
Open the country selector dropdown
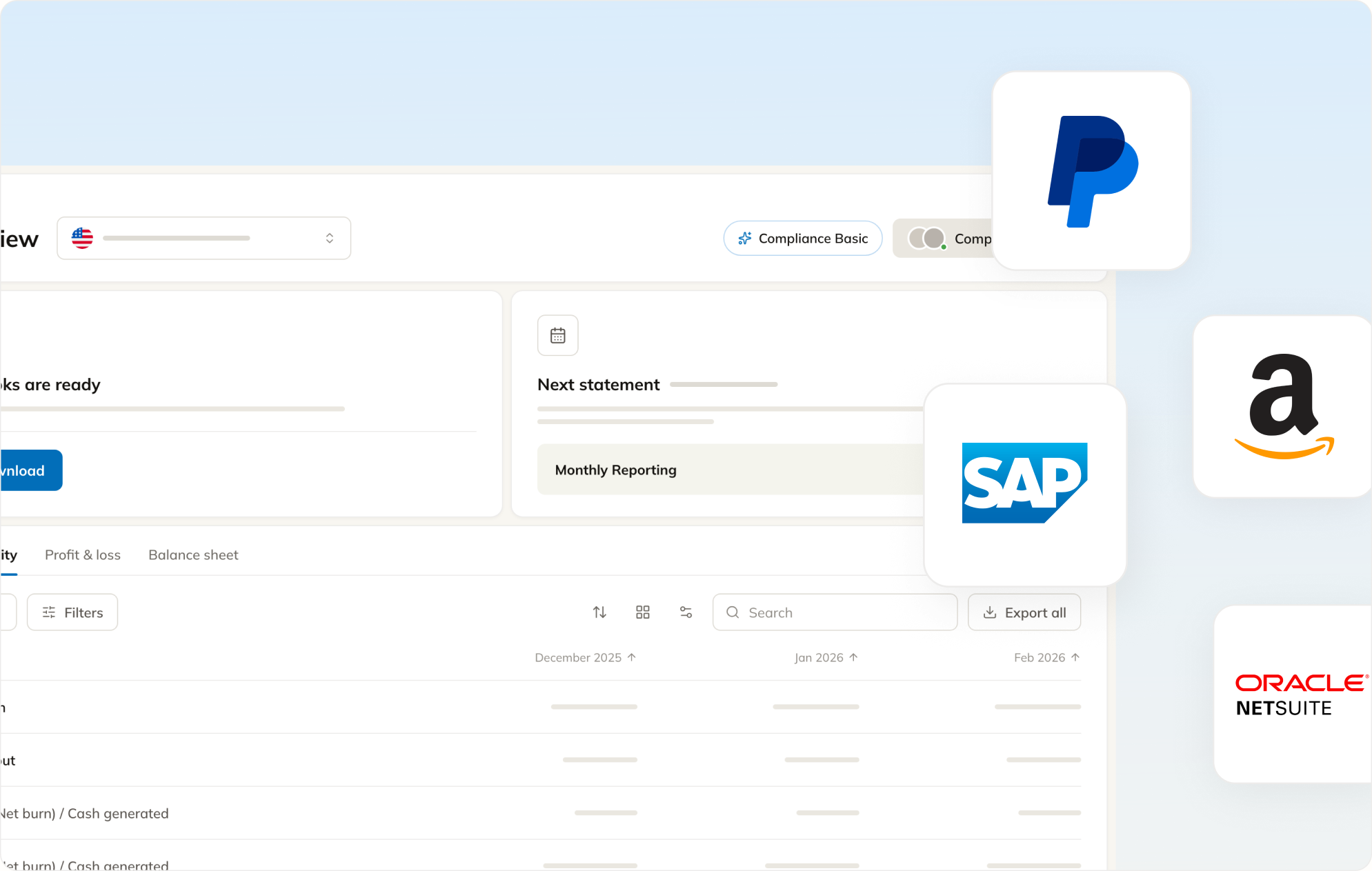point(204,238)
